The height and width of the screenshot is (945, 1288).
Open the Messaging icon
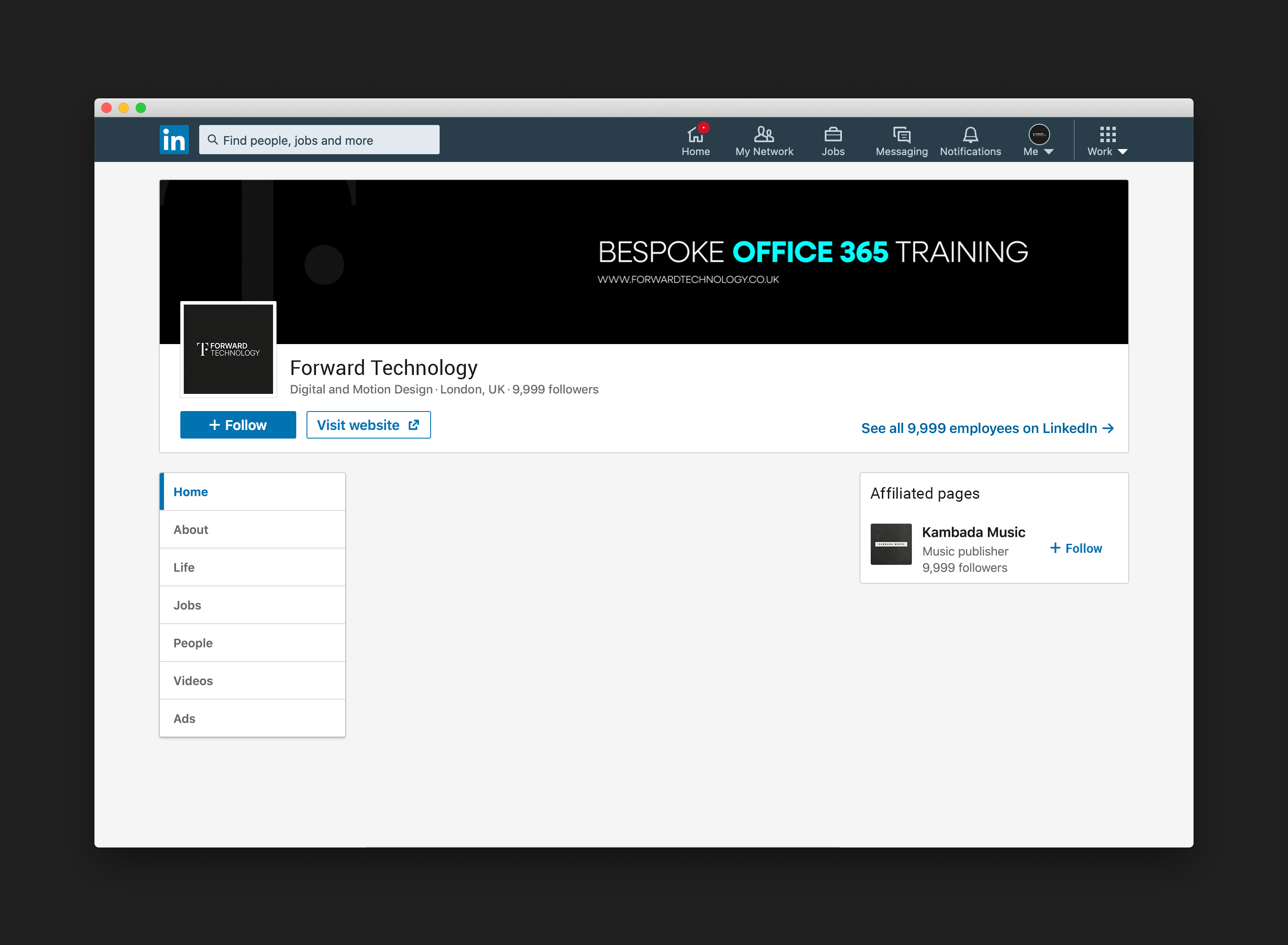[x=902, y=135]
